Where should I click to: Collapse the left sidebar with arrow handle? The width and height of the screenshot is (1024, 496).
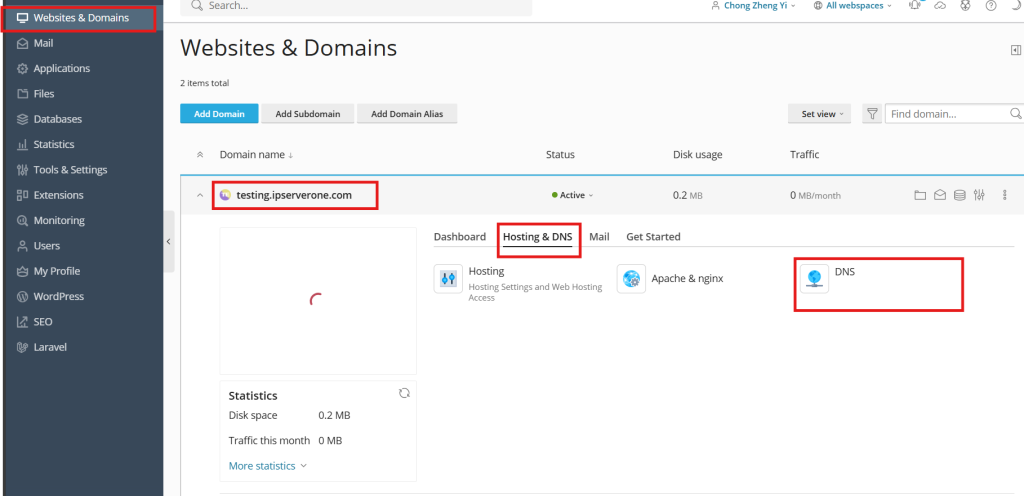168,241
